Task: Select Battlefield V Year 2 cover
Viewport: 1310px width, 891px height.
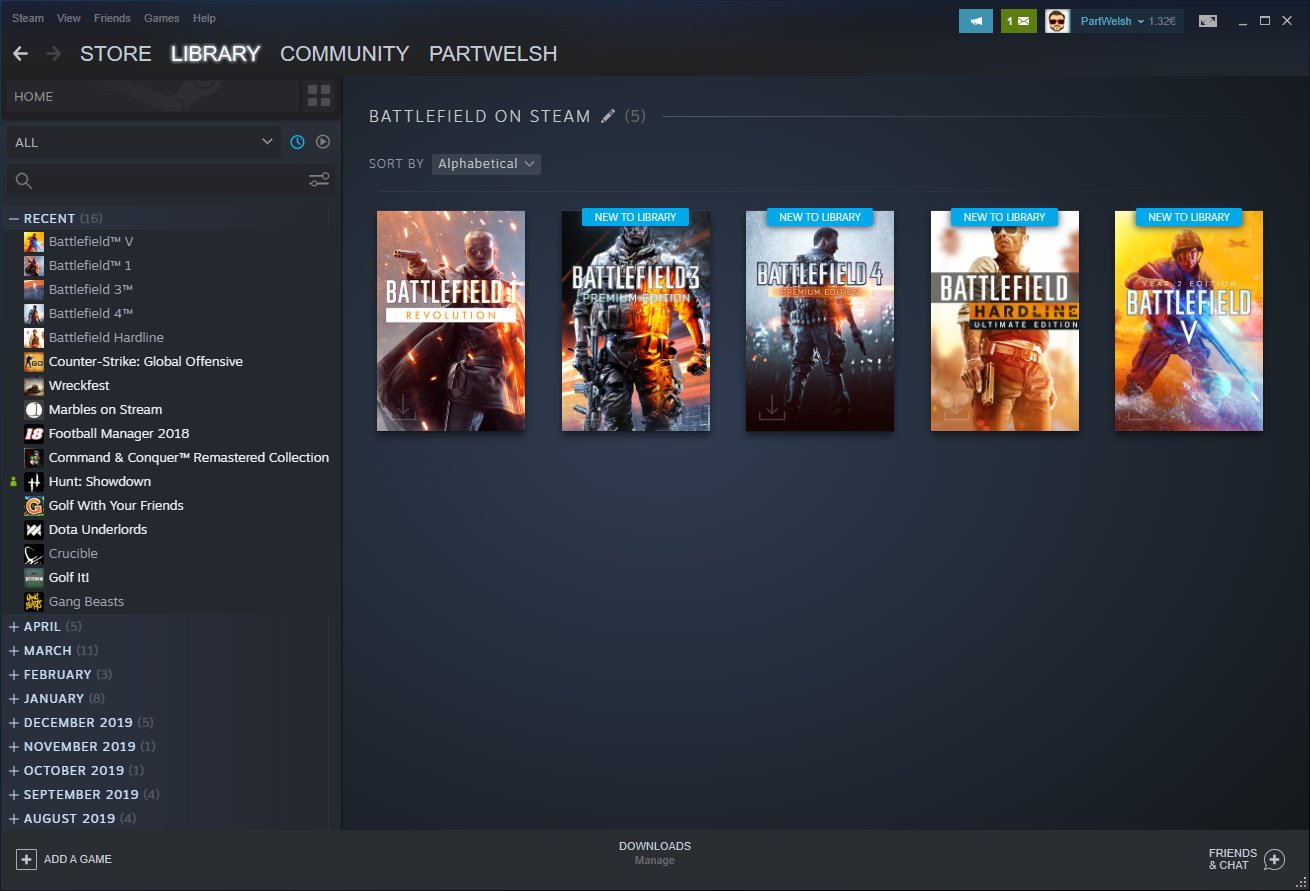Action: pyautogui.click(x=1189, y=321)
